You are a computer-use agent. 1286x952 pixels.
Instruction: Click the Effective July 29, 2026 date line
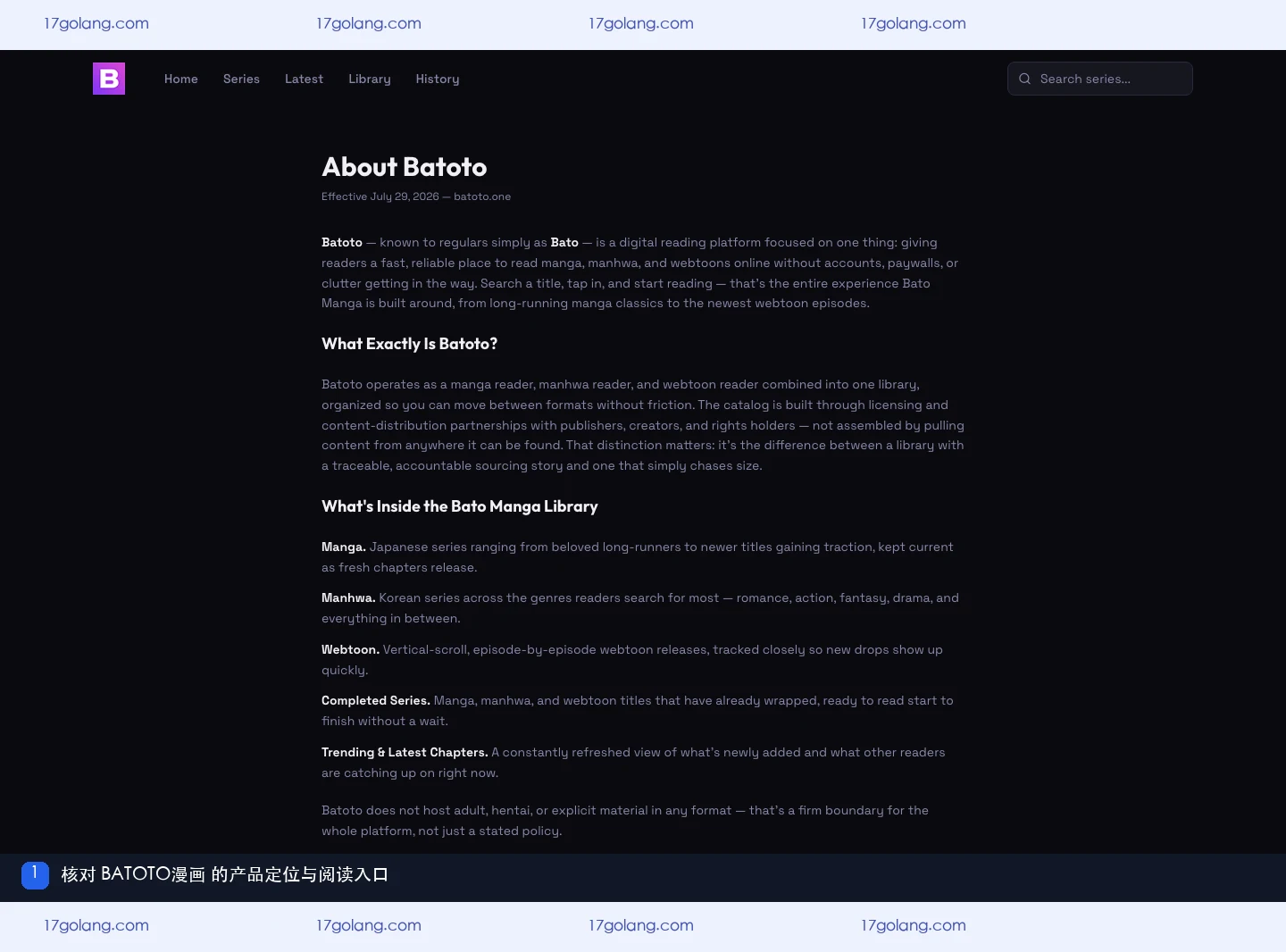coord(416,196)
